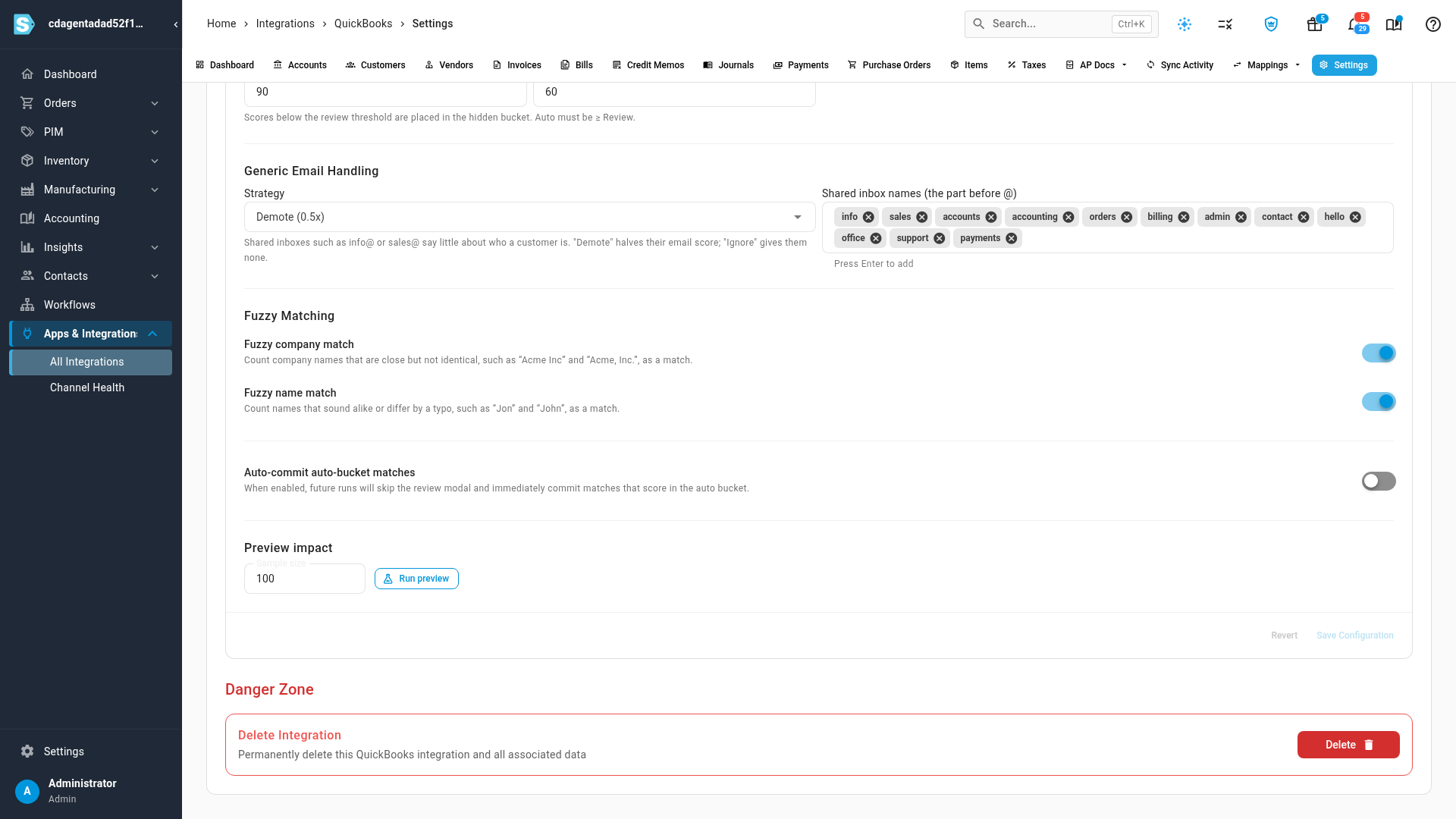Click the Integrations breadcrumb link
The height and width of the screenshot is (819, 1456).
pyautogui.click(x=285, y=24)
